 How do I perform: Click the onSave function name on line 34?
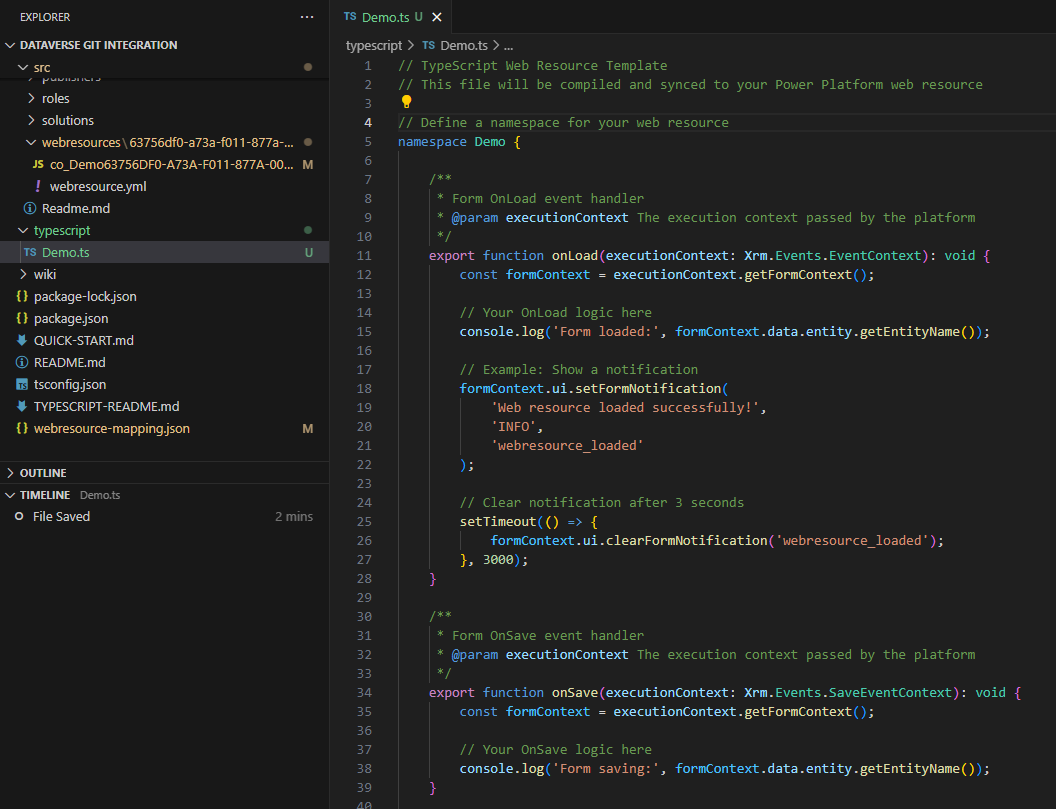coord(574,692)
